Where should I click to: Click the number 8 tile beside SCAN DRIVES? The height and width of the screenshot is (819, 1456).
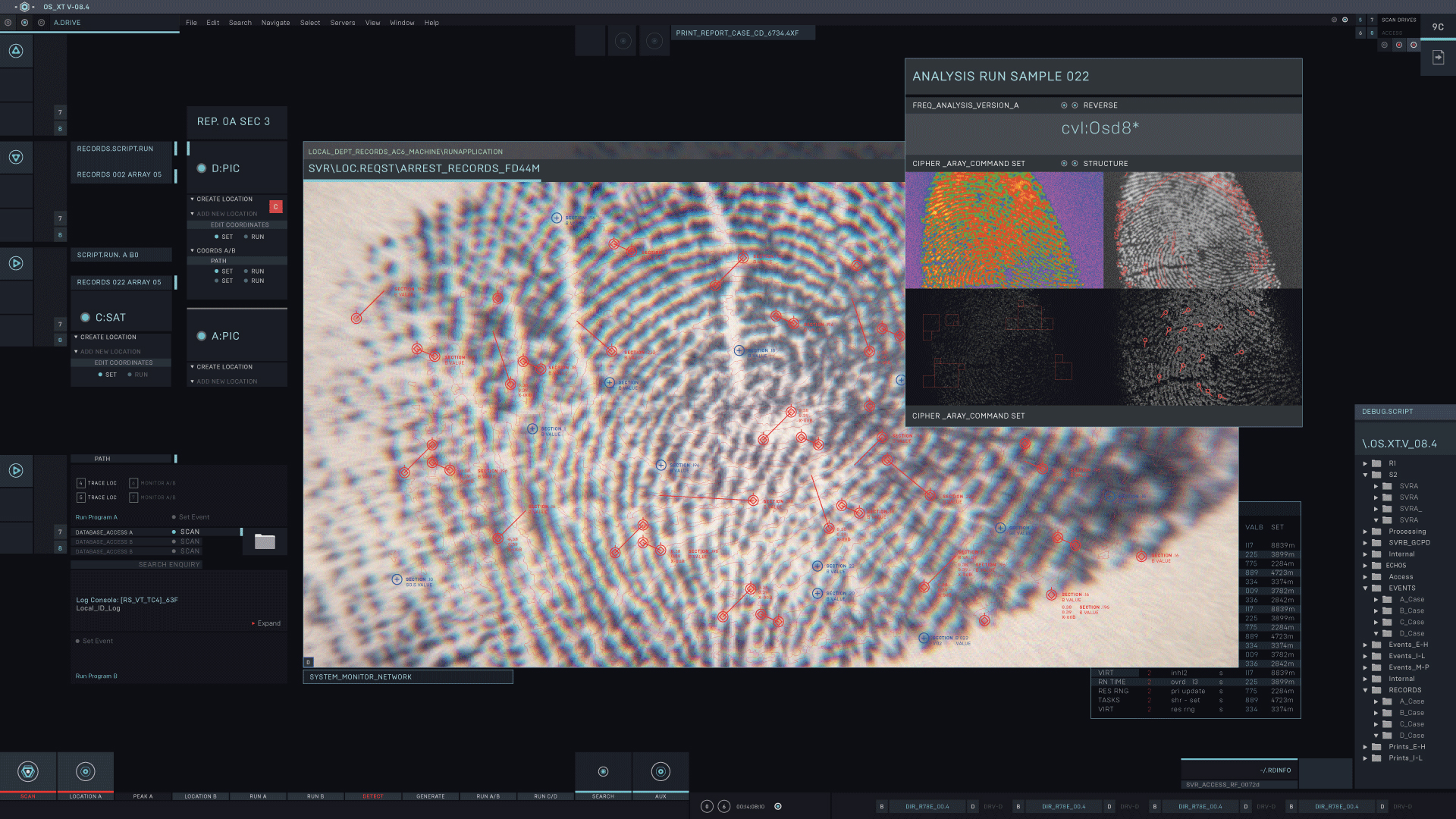pyautogui.click(x=1372, y=33)
